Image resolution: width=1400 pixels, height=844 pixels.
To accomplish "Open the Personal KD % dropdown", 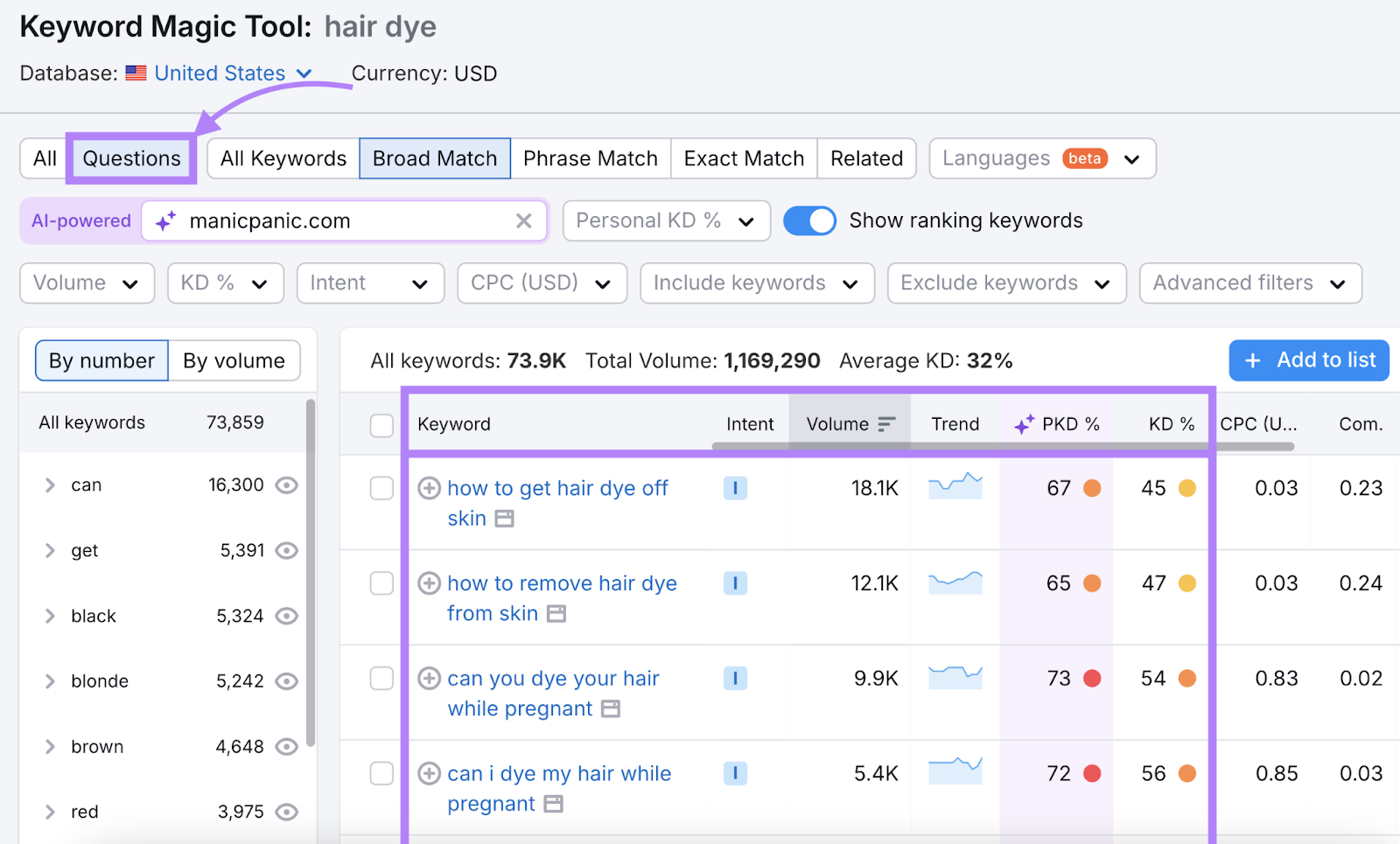I will pyautogui.click(x=666, y=221).
